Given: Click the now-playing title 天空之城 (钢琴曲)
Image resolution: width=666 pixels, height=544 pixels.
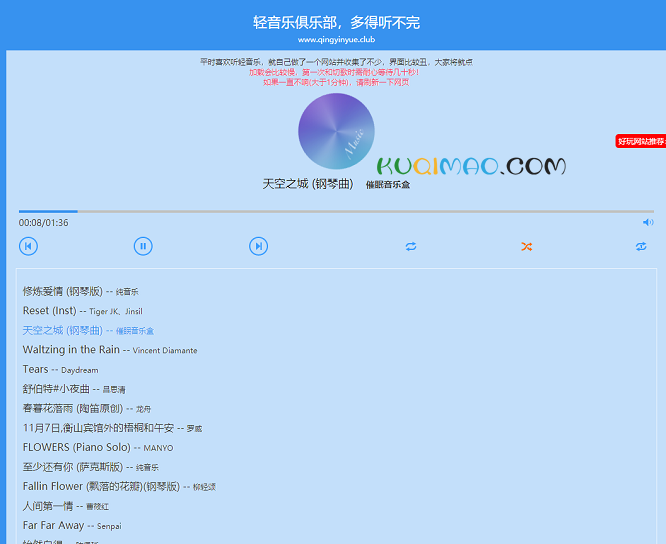Looking at the screenshot, I should pyautogui.click(x=308, y=184).
